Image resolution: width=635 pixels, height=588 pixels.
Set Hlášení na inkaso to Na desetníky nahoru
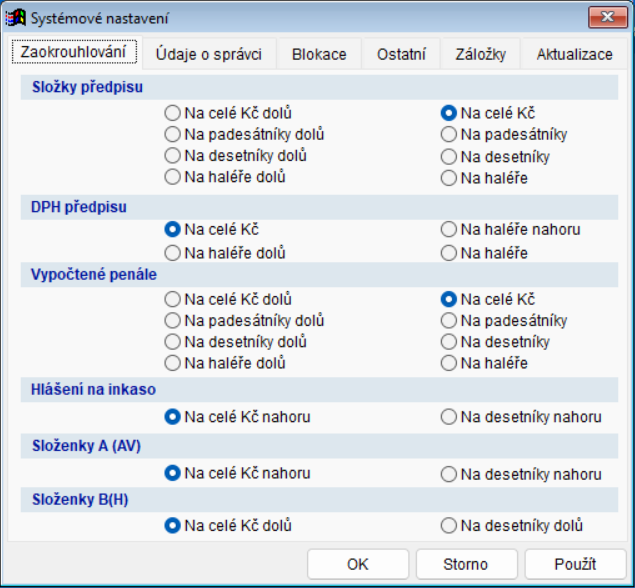coord(449,417)
